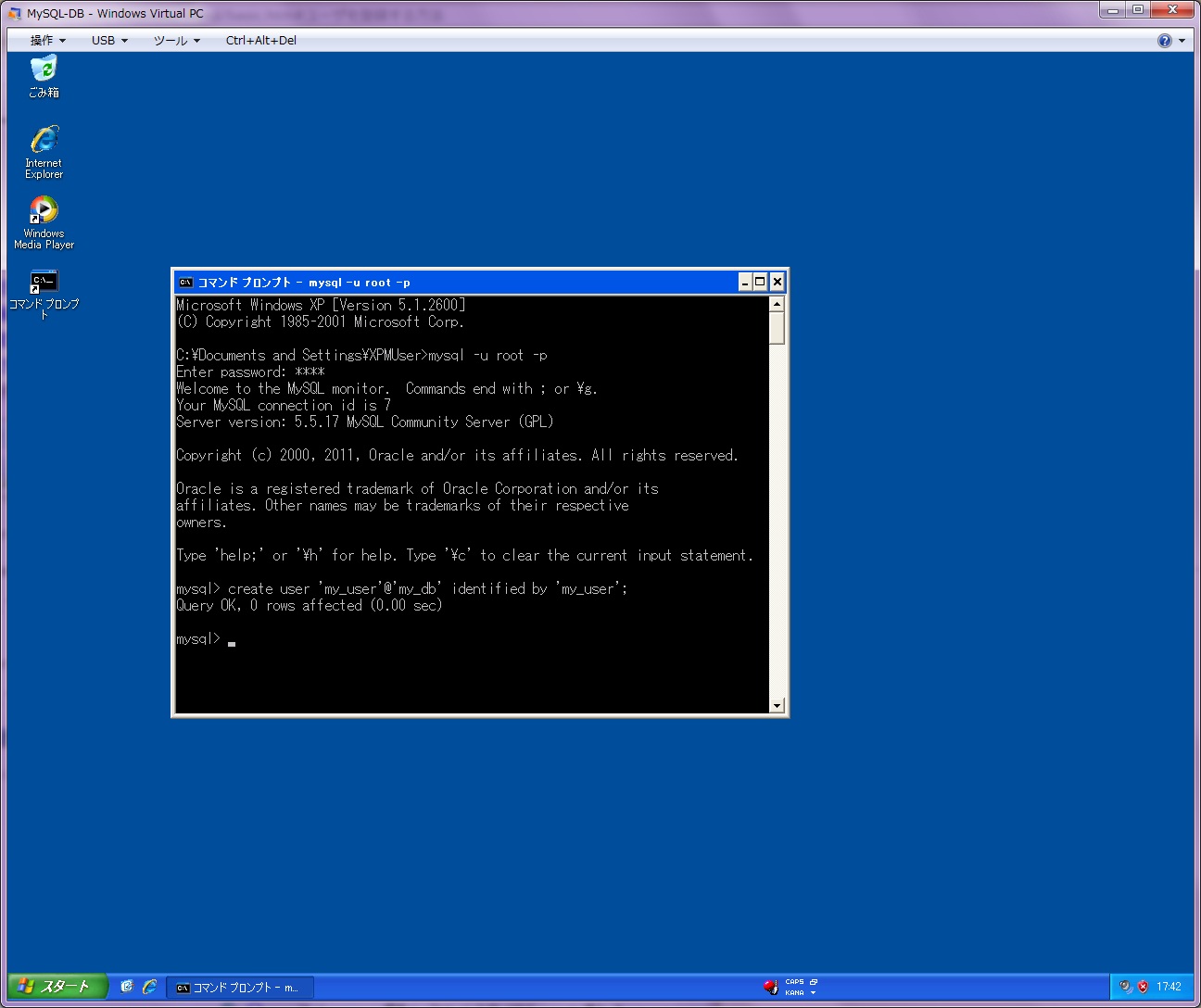This screenshot has width=1201, height=1008.
Task: Click the 'mysql -u root -p' command line
Action: (361, 356)
